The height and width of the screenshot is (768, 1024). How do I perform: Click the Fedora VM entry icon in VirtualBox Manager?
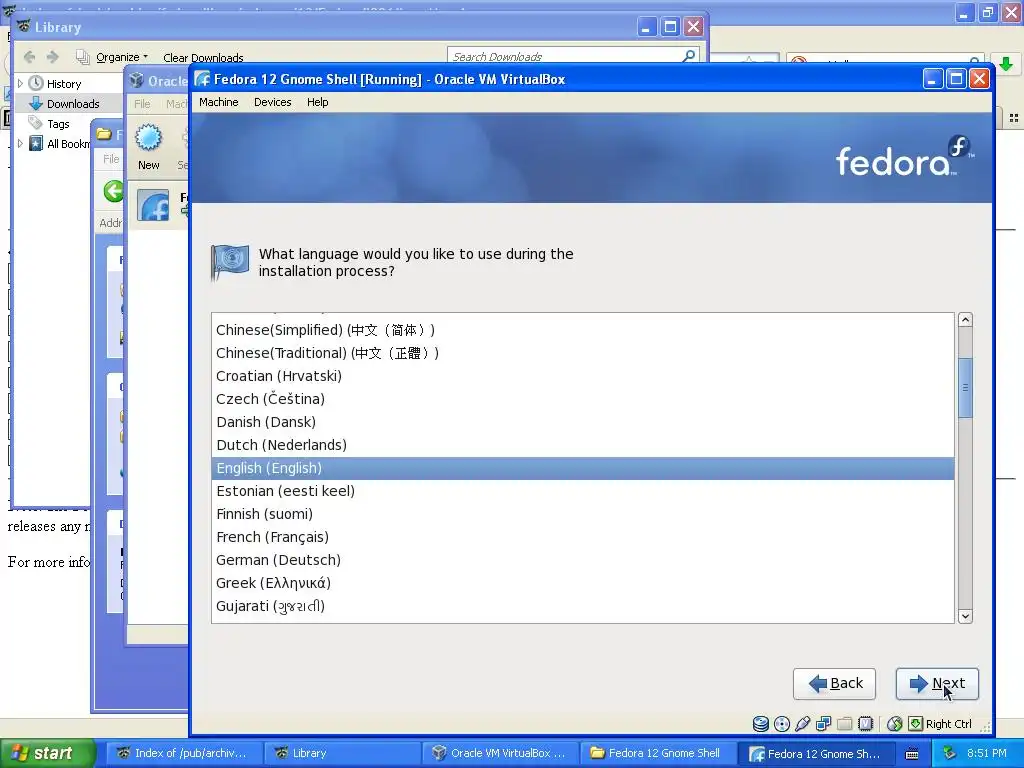click(x=153, y=206)
